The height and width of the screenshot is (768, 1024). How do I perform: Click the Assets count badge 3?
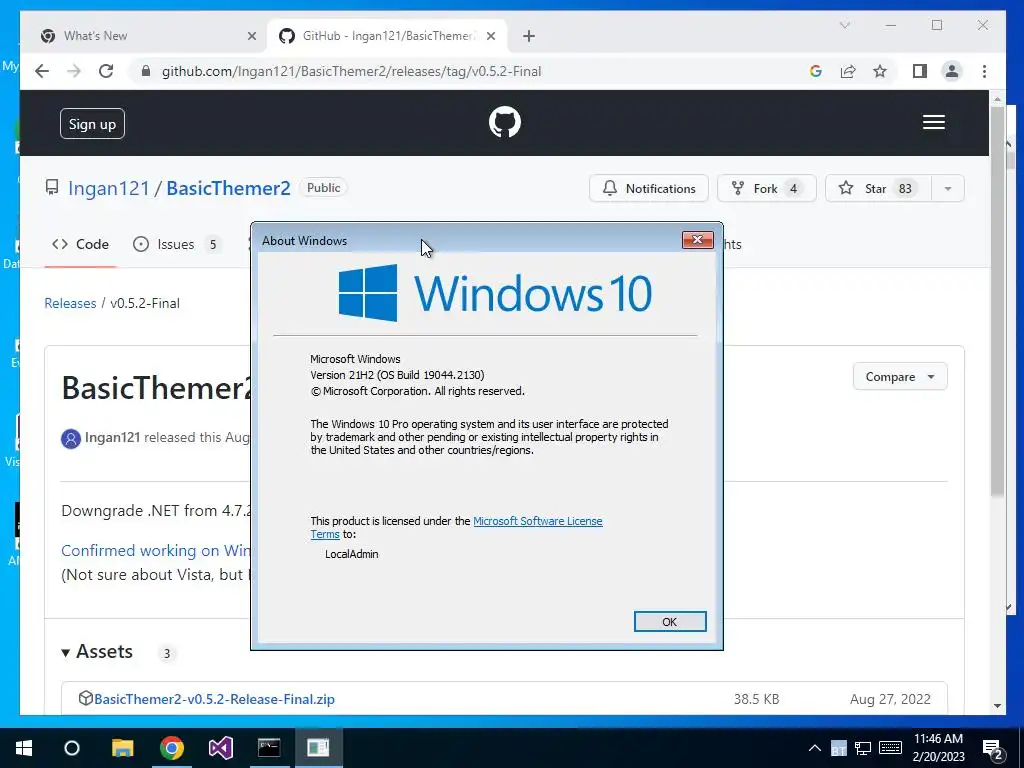click(167, 653)
